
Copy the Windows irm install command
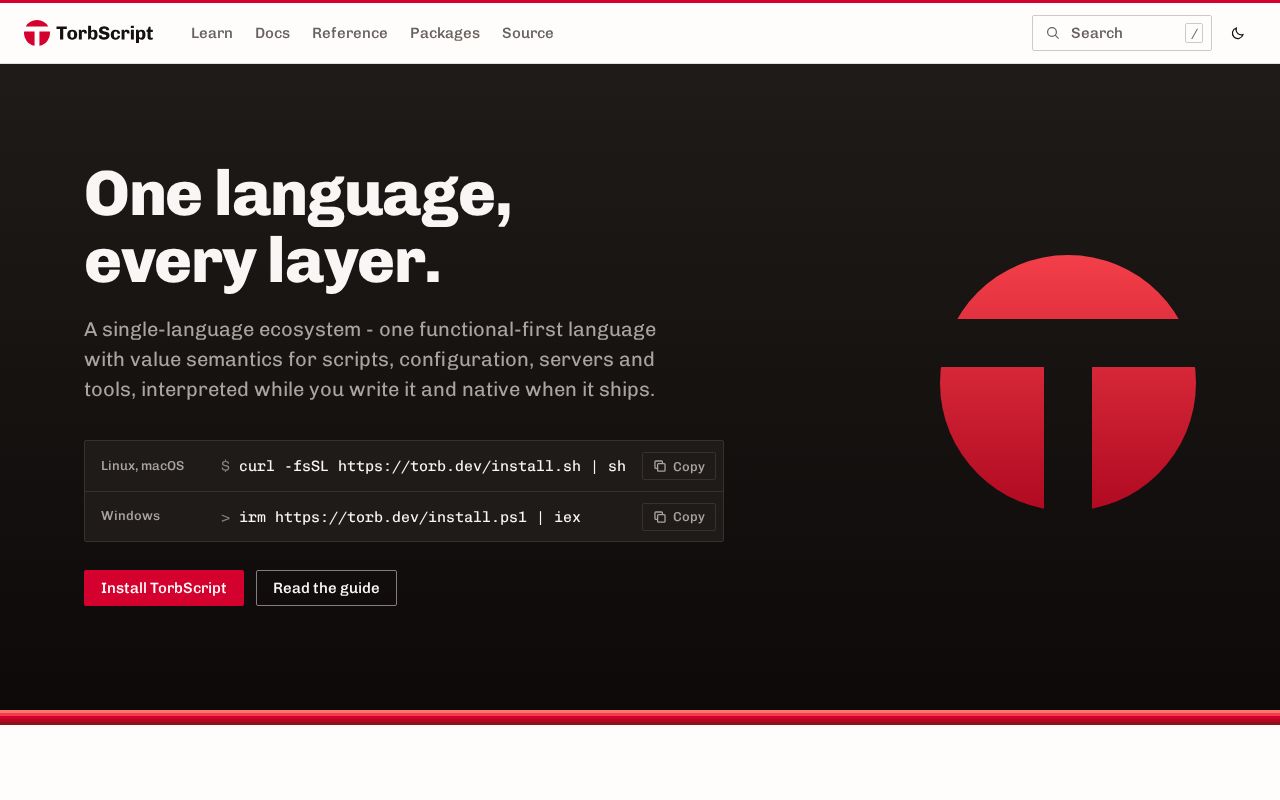(x=679, y=517)
